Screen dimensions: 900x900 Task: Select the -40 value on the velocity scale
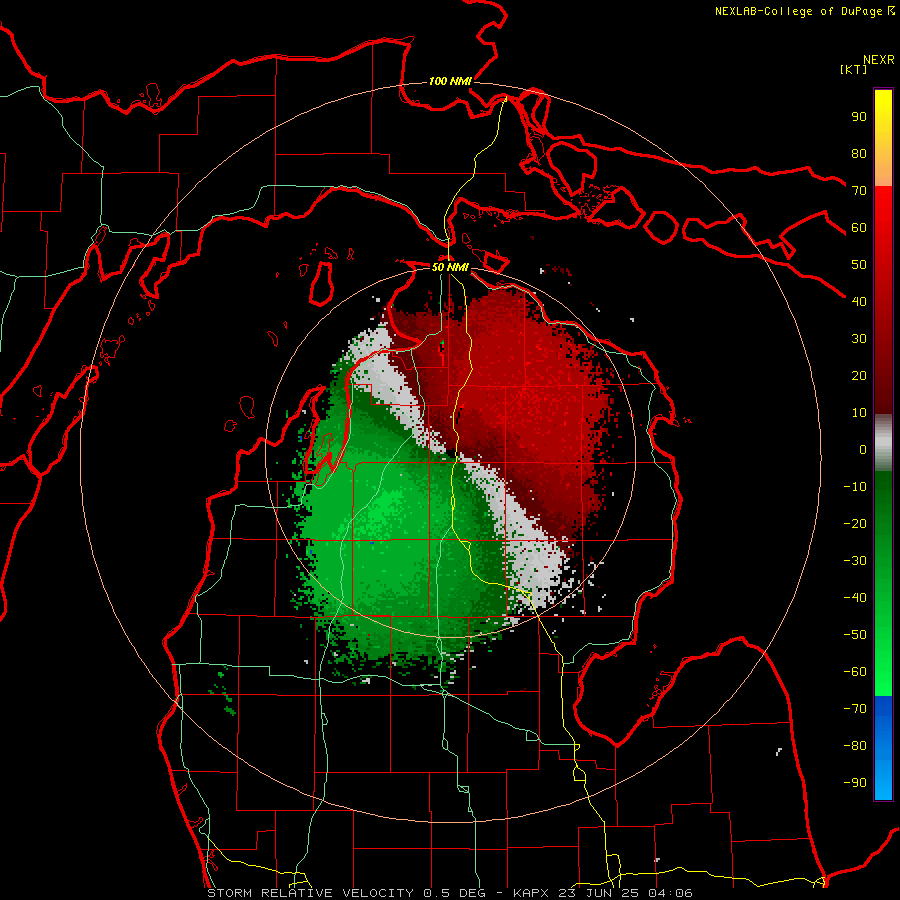(855, 598)
